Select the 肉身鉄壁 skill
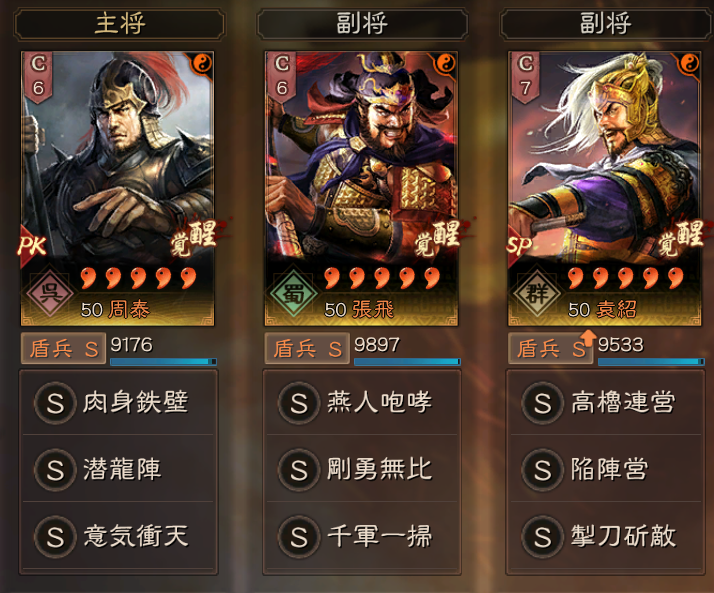714x593 pixels. click(118, 403)
